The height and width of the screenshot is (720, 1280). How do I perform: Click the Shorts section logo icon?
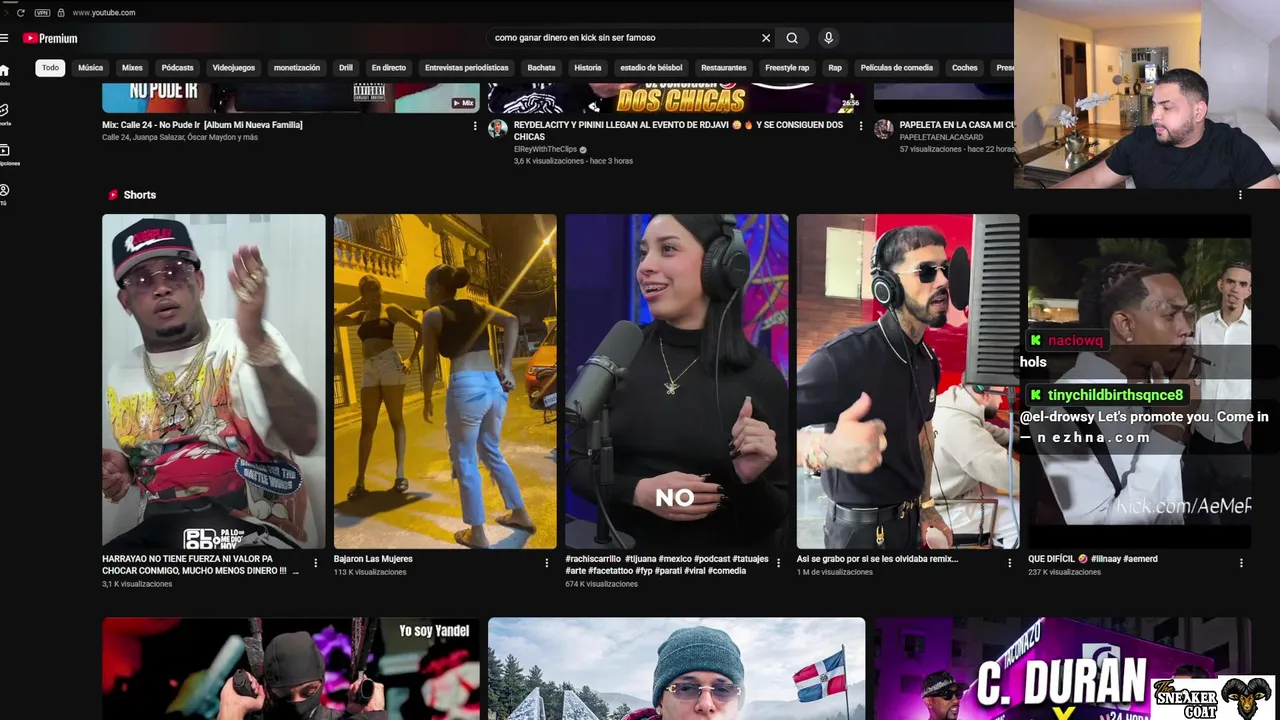[x=113, y=195]
